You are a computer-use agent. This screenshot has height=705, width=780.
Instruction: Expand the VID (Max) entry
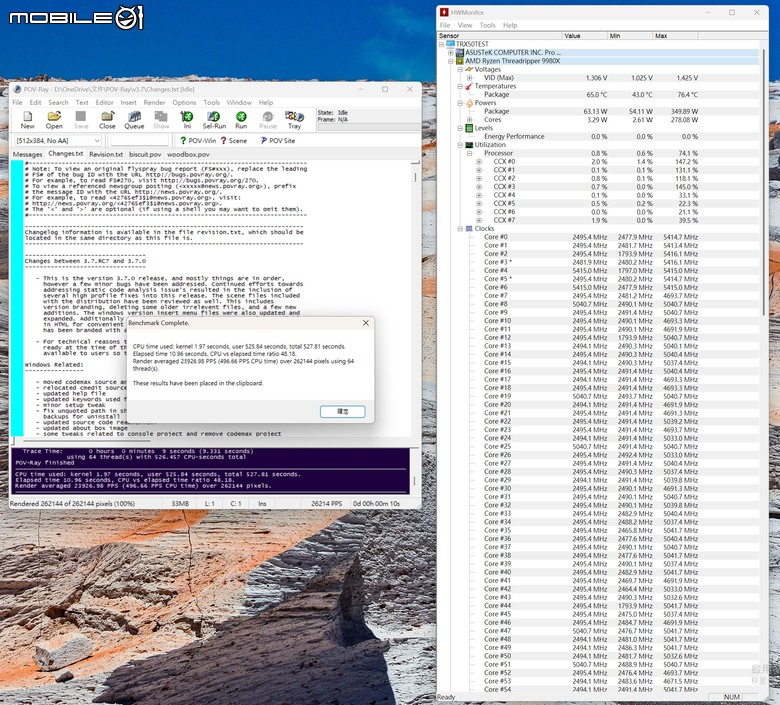[470, 78]
